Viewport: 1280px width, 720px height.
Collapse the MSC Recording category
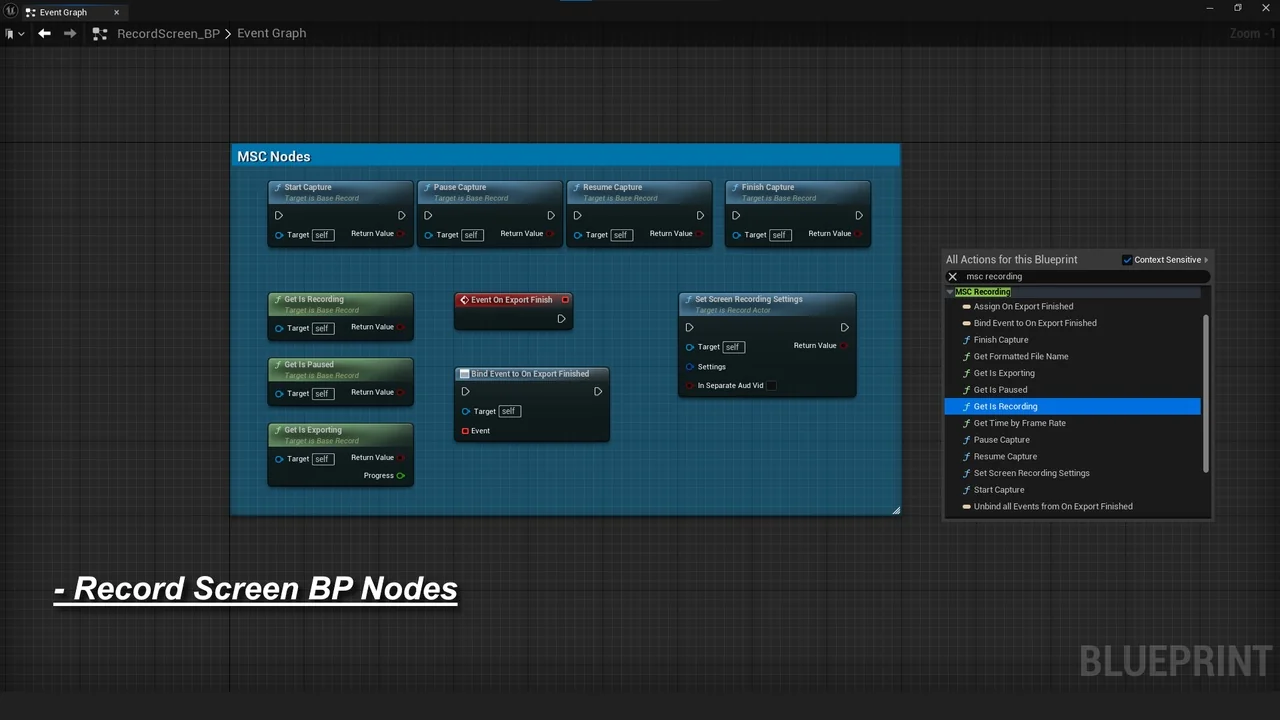[x=950, y=292]
